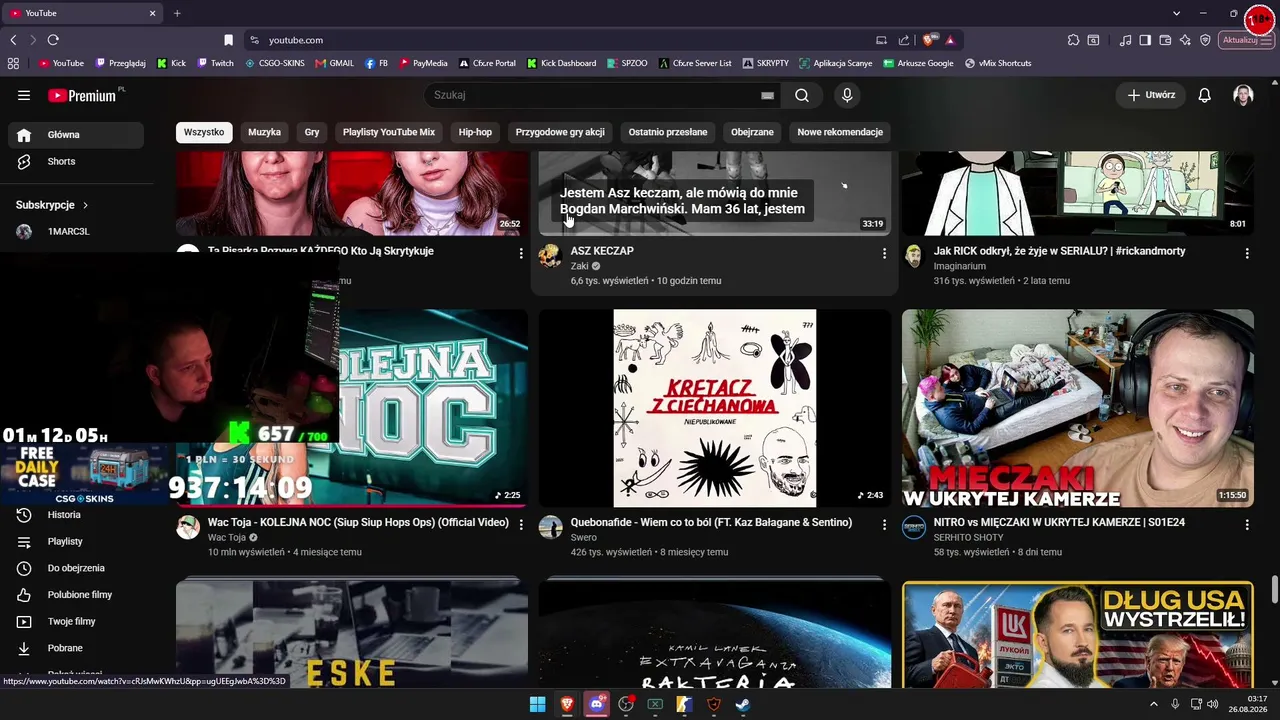The image size is (1280, 720).
Task: Open options for ASZ KECZAP video
Action: [x=884, y=254]
